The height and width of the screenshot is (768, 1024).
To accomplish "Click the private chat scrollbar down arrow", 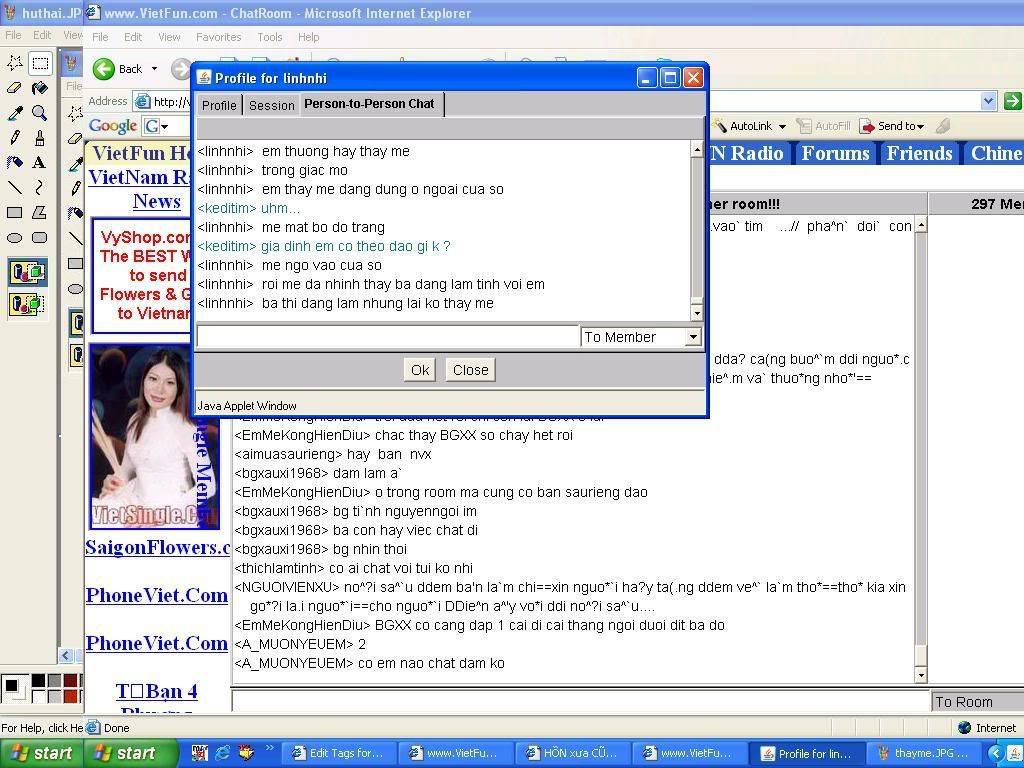I will [x=697, y=313].
